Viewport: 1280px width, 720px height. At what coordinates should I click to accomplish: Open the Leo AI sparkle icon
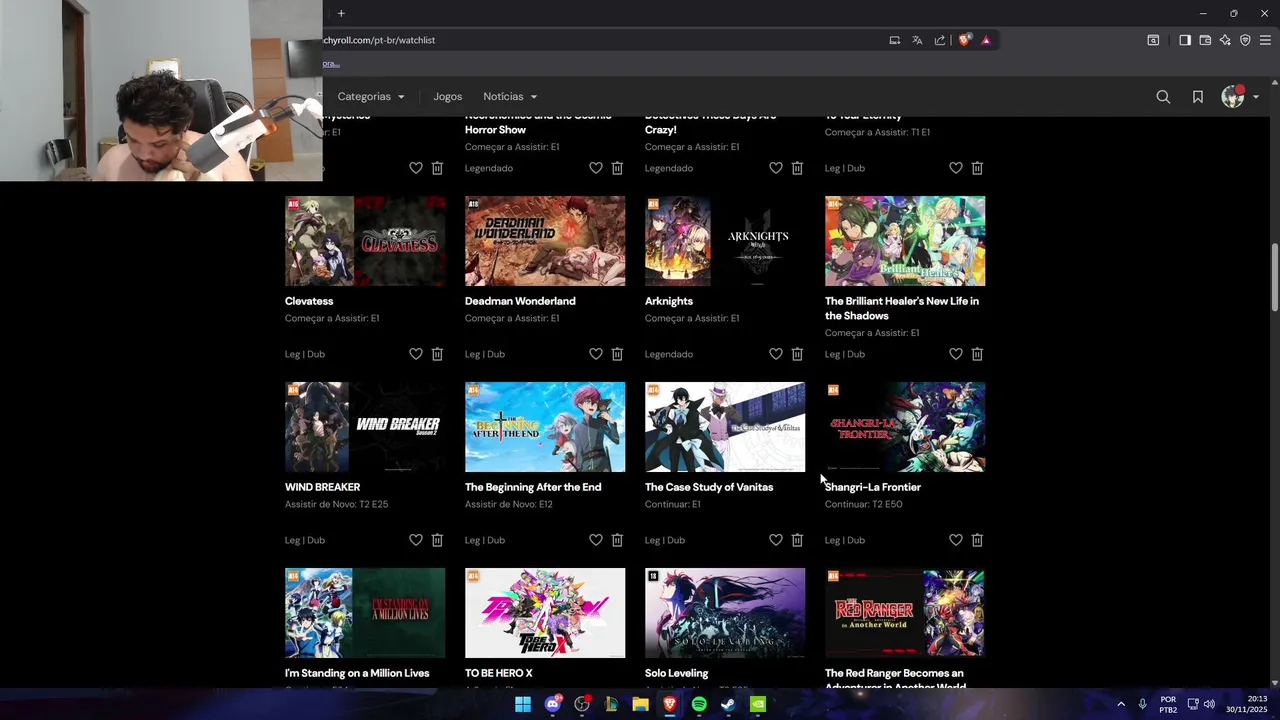coord(1225,40)
